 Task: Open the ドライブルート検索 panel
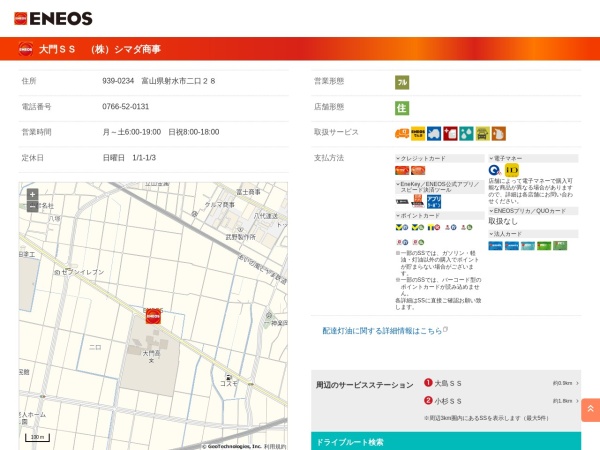click(446, 441)
